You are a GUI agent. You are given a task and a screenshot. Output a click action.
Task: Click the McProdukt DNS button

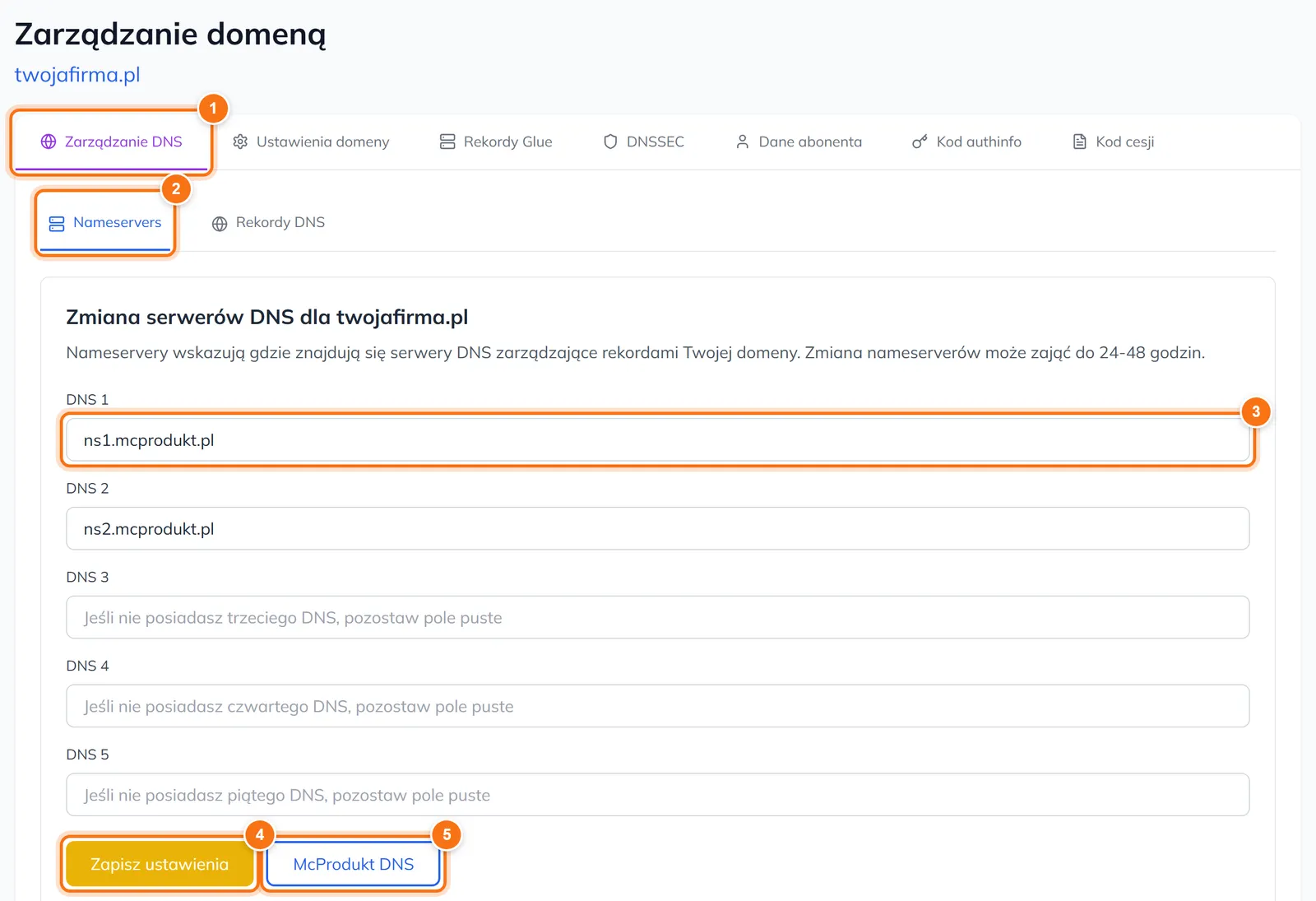pyautogui.click(x=354, y=864)
